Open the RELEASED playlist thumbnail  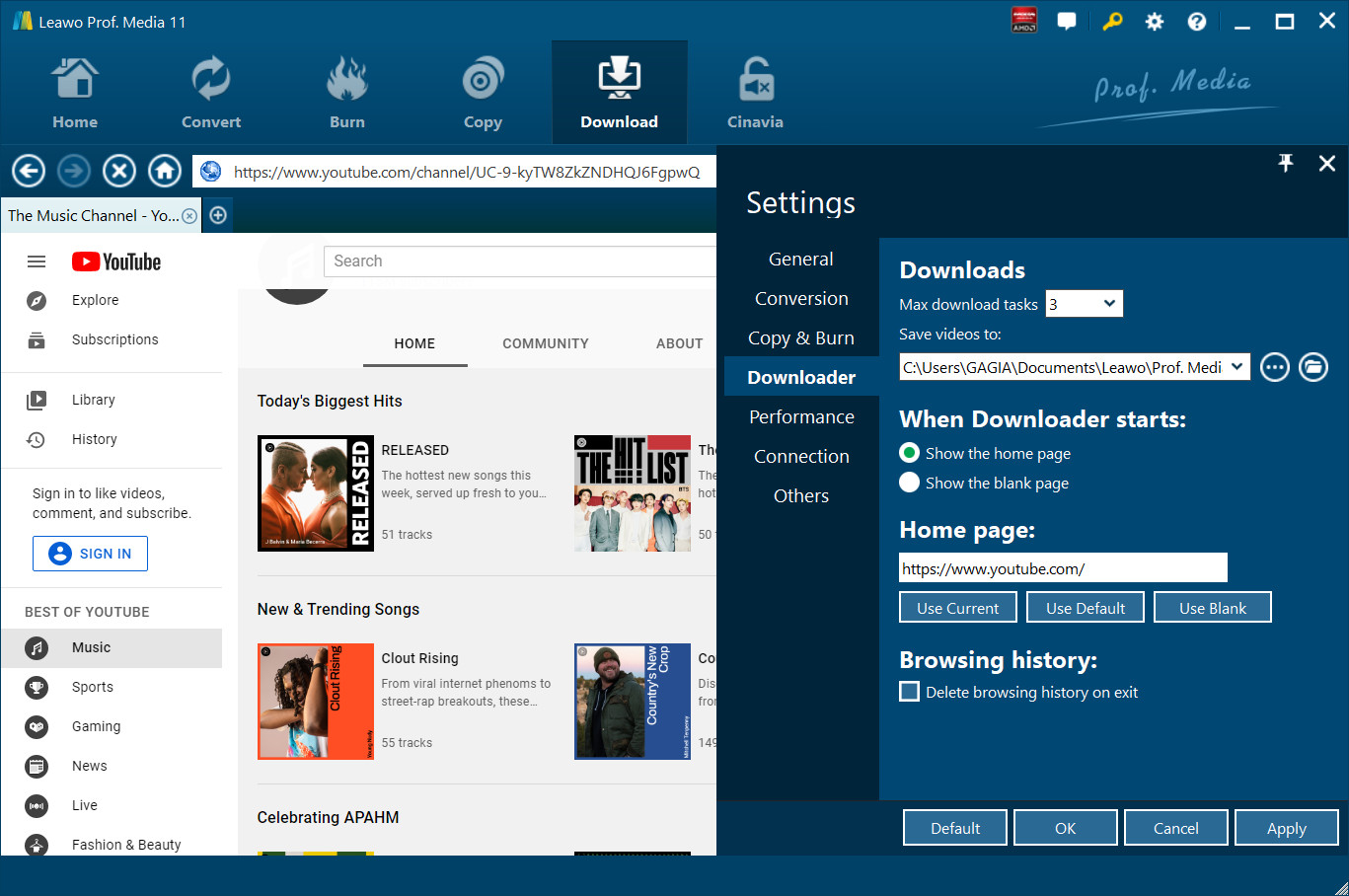[316, 493]
